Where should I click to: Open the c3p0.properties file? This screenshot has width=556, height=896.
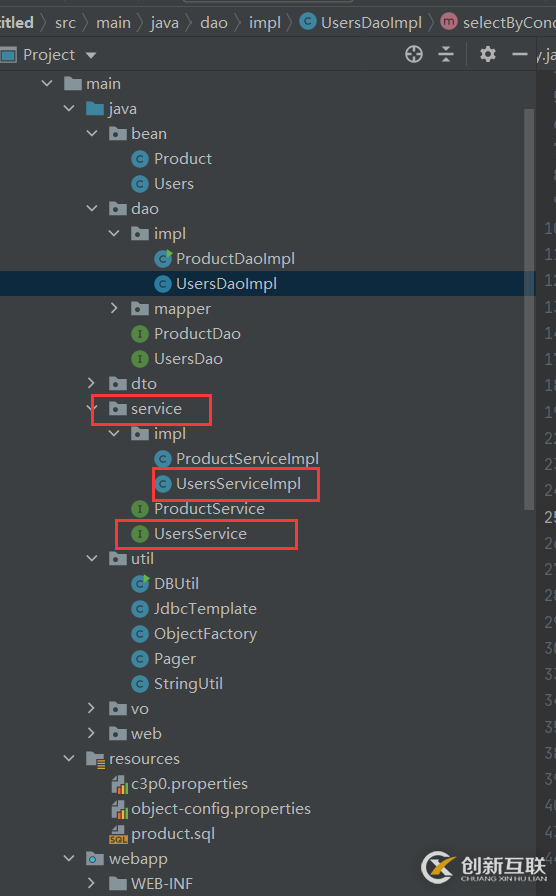[189, 783]
